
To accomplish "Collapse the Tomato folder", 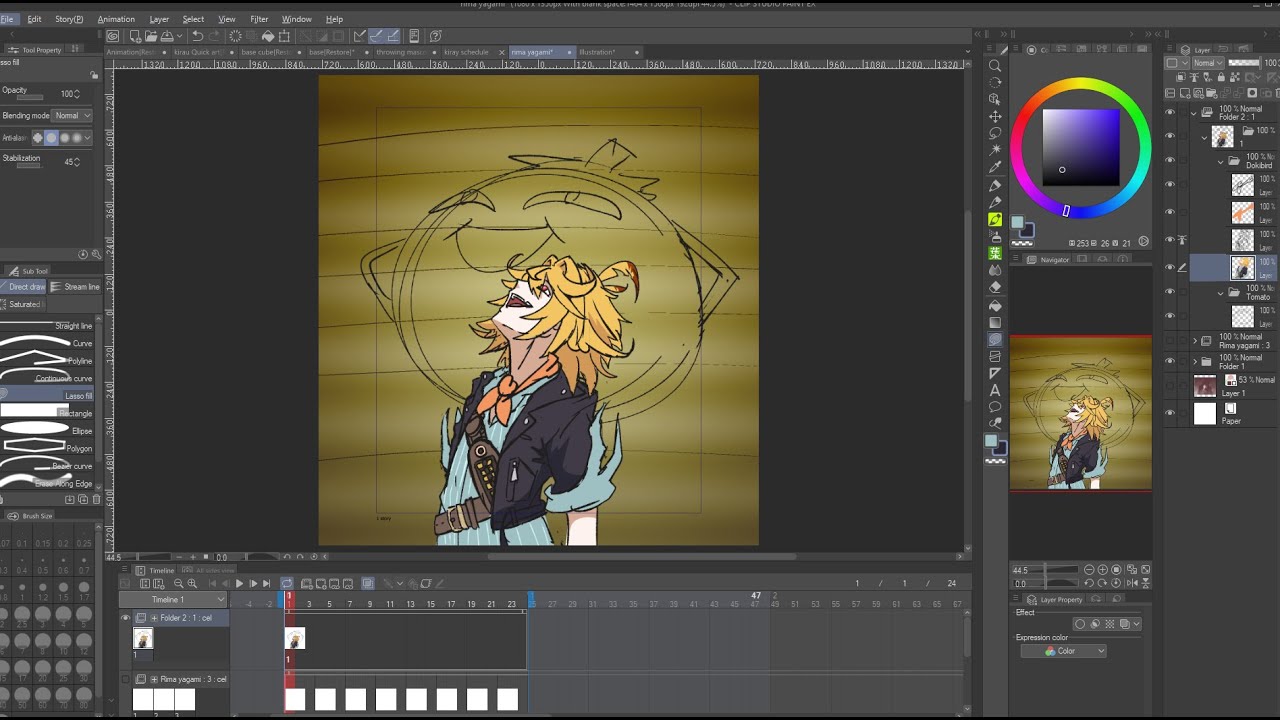I will 1220,293.
